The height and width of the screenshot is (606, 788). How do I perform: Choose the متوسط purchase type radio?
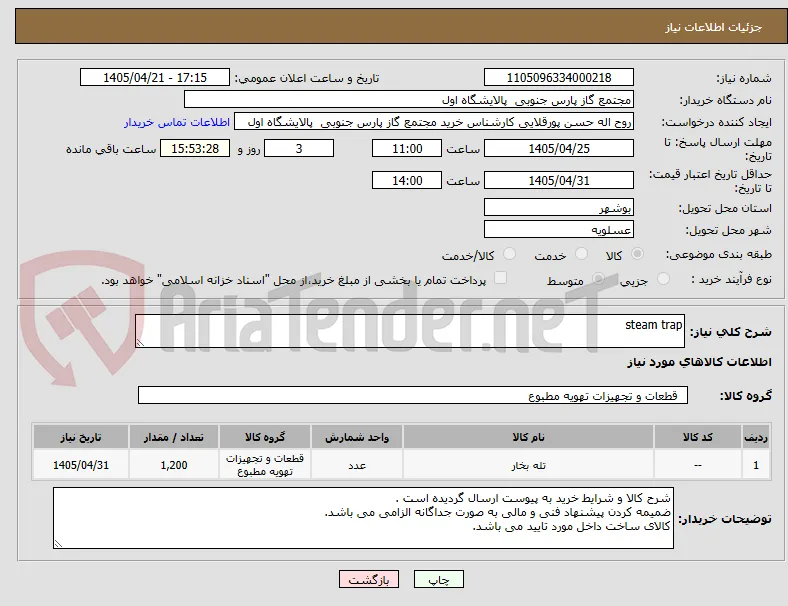598,278
